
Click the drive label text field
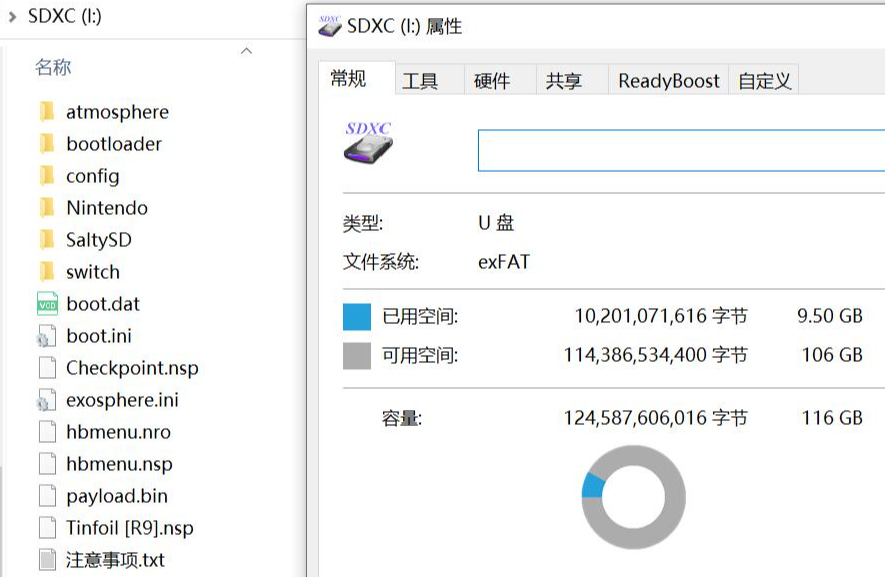point(680,151)
